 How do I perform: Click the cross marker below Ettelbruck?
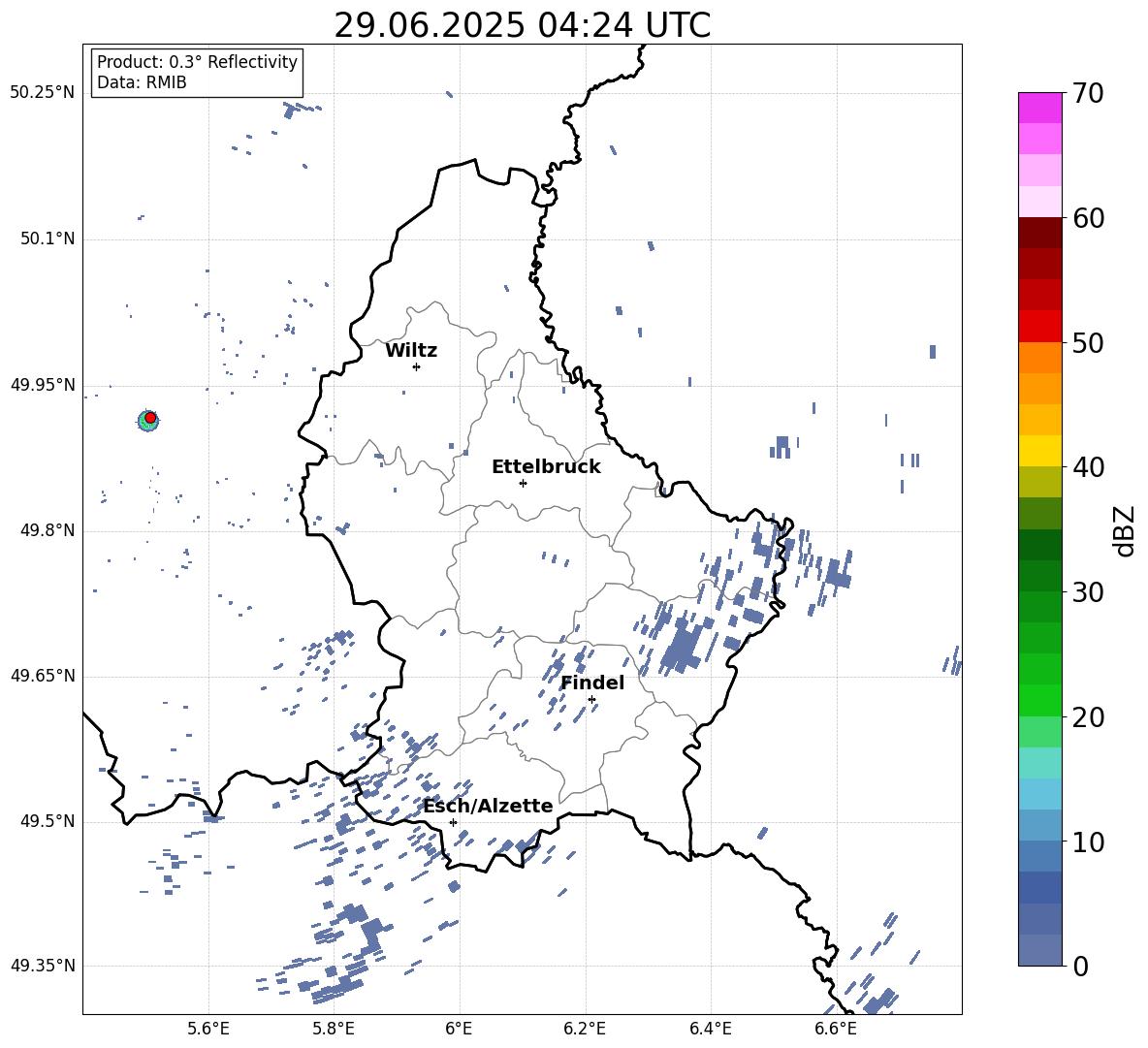[523, 483]
